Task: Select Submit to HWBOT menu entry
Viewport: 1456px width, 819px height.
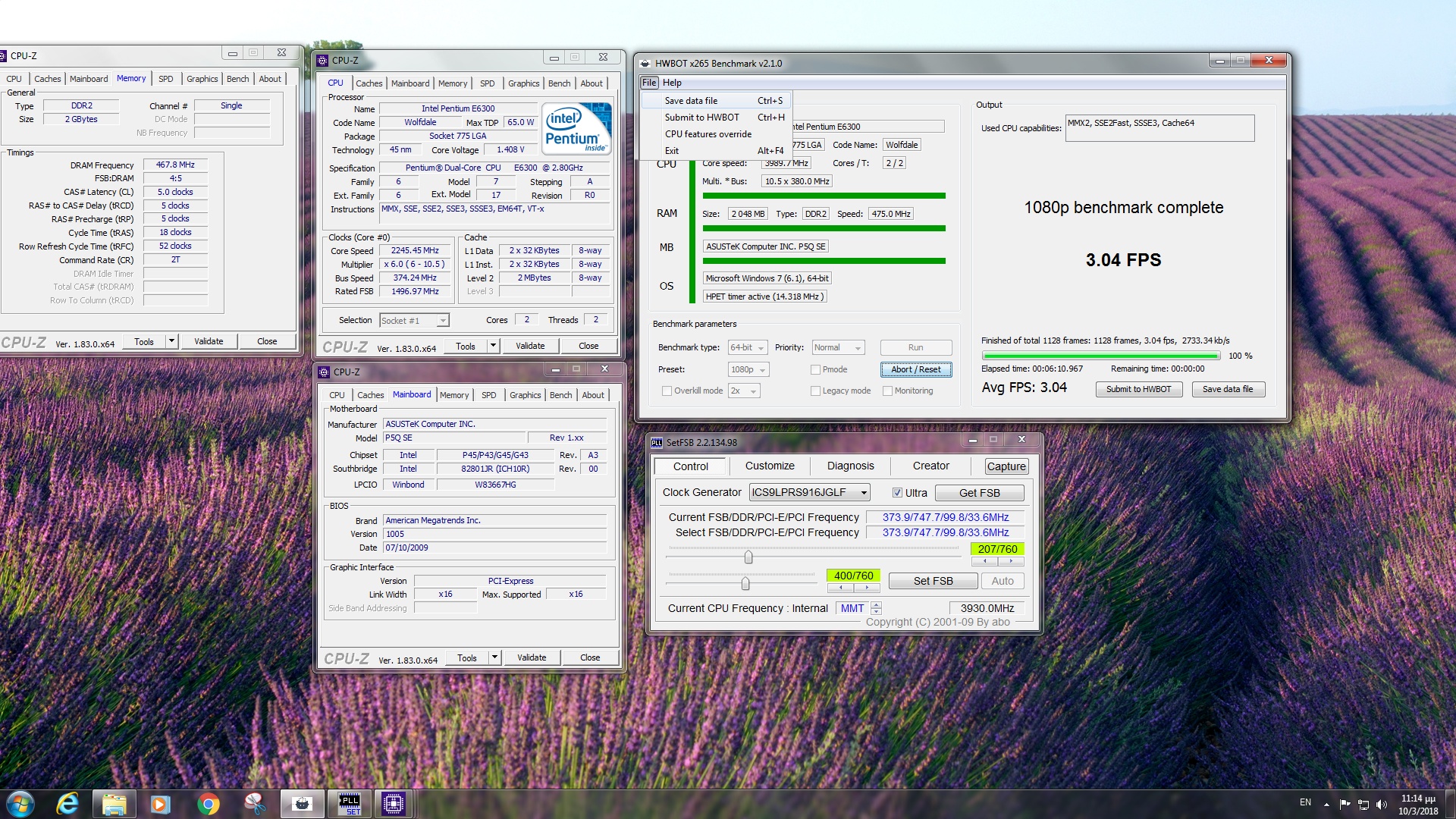Action: 717,118
